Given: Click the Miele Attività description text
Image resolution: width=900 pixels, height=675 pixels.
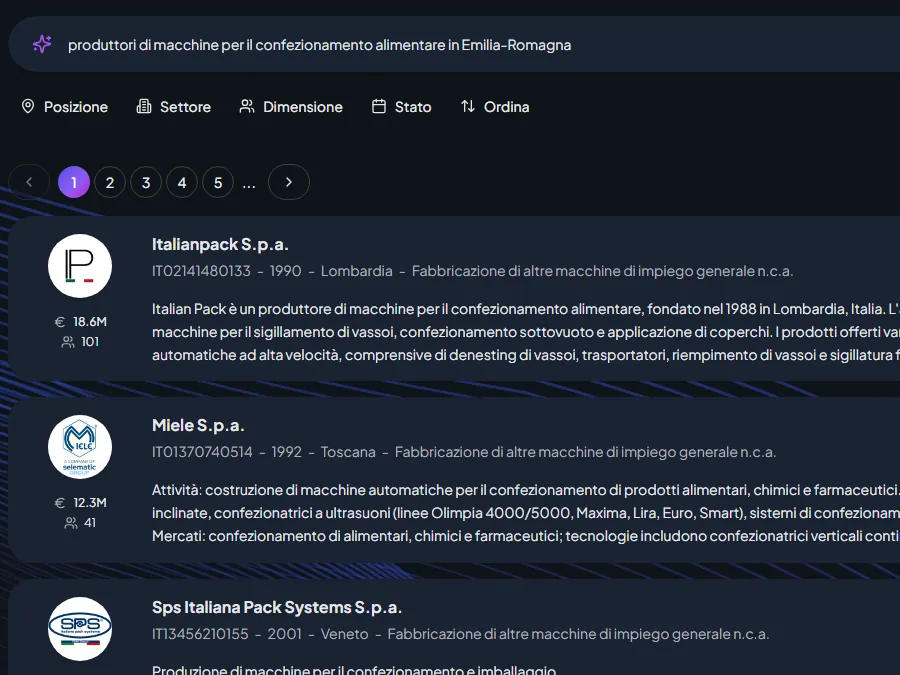Looking at the screenshot, I should 526,513.
